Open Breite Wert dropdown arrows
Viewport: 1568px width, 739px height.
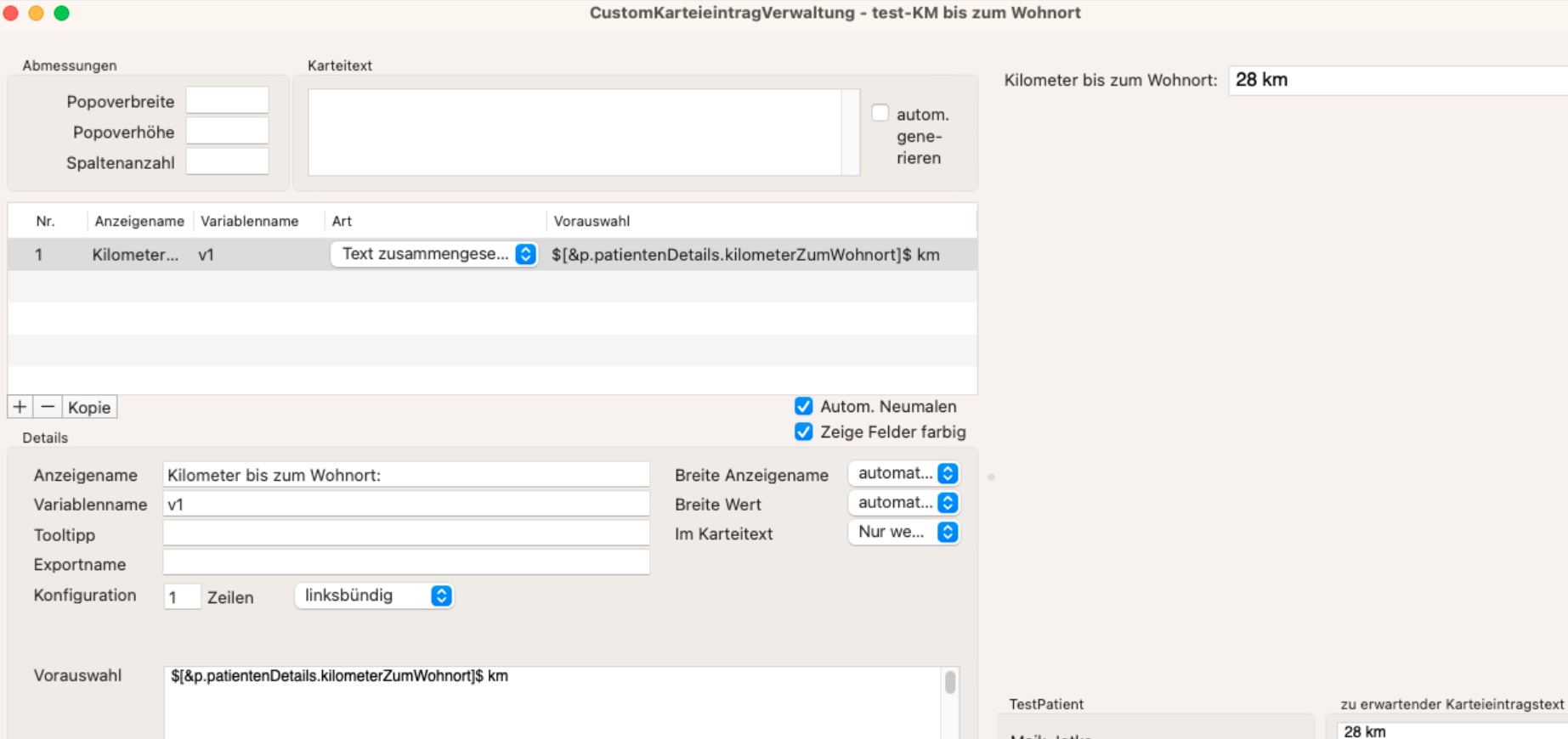point(948,503)
